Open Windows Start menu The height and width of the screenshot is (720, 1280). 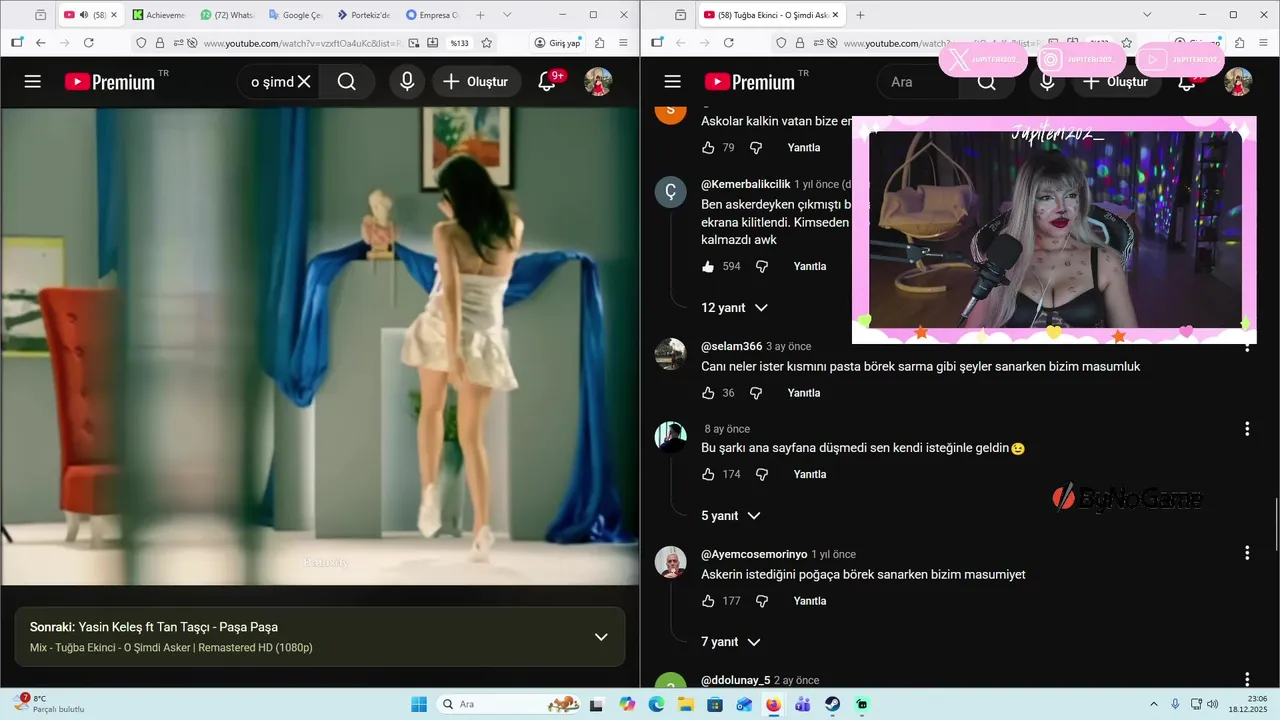[x=419, y=704]
